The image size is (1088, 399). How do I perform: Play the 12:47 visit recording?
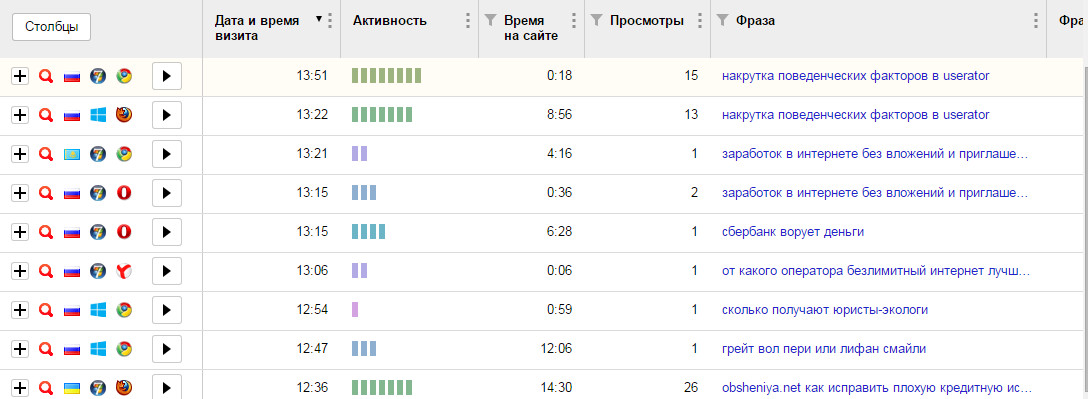point(167,348)
